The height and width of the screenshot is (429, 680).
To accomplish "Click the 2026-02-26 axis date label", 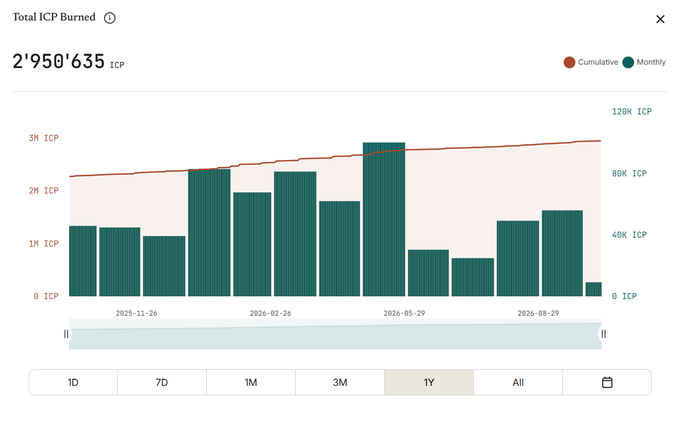I will click(x=270, y=313).
